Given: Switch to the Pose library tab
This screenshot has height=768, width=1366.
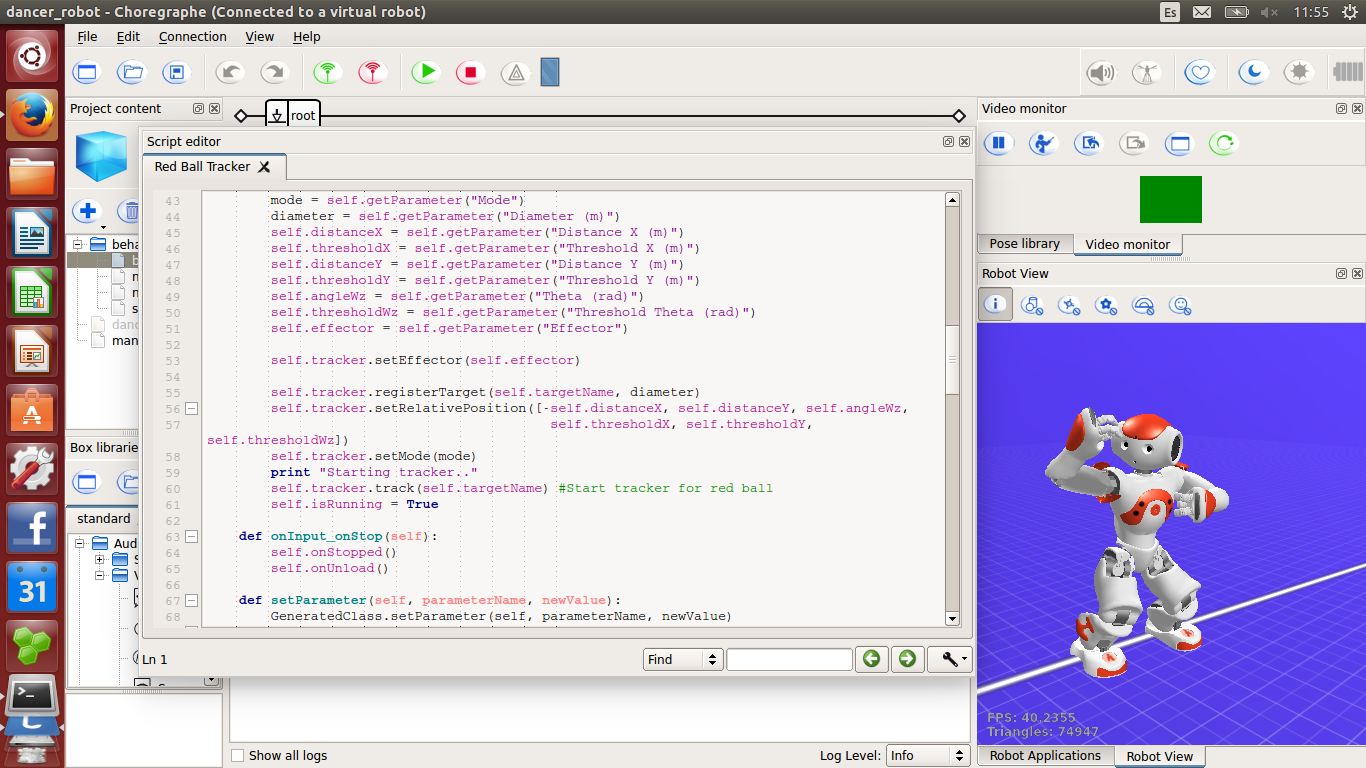Looking at the screenshot, I should pos(1024,244).
